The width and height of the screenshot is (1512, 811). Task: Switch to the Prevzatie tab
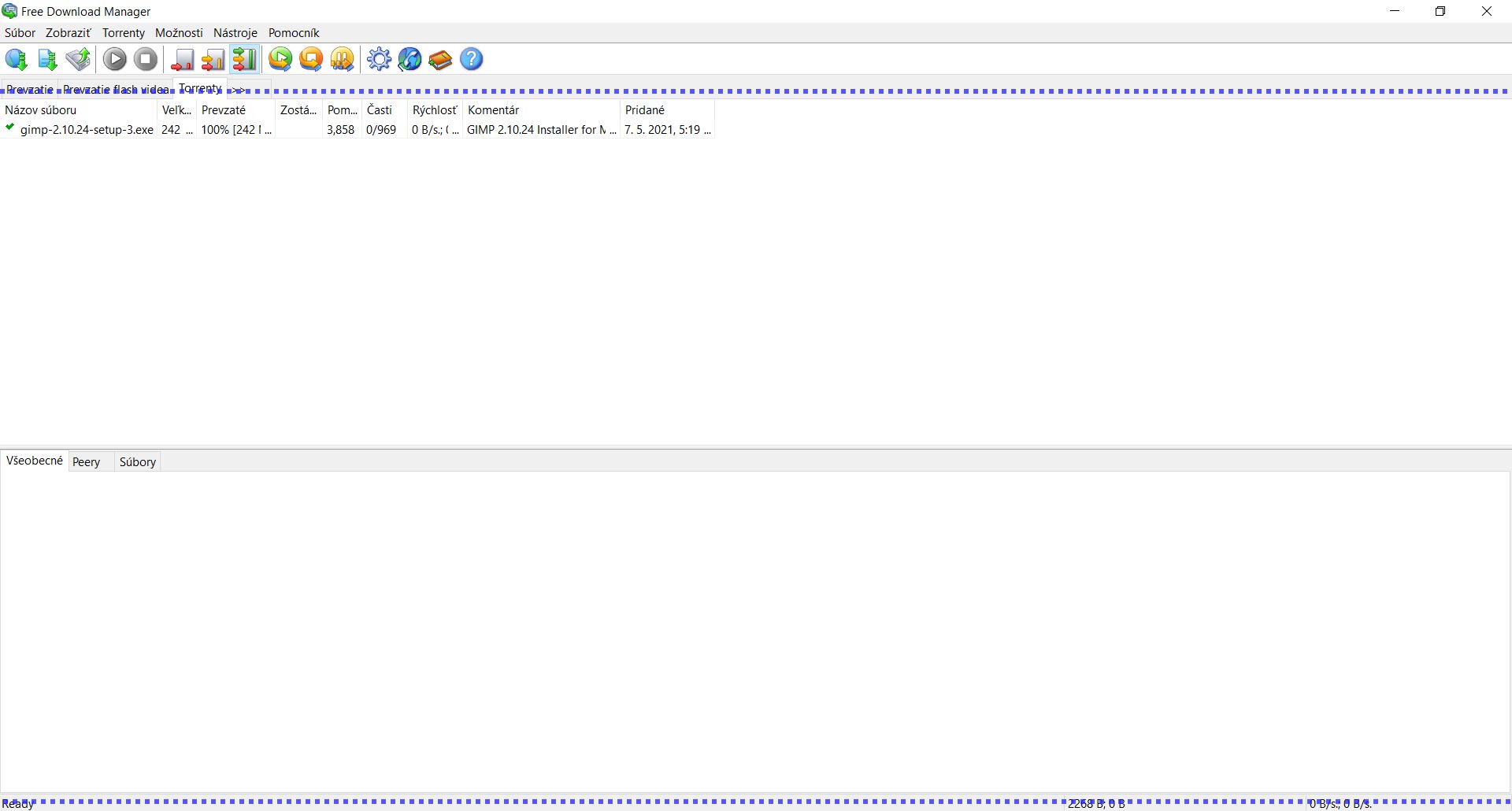point(30,89)
